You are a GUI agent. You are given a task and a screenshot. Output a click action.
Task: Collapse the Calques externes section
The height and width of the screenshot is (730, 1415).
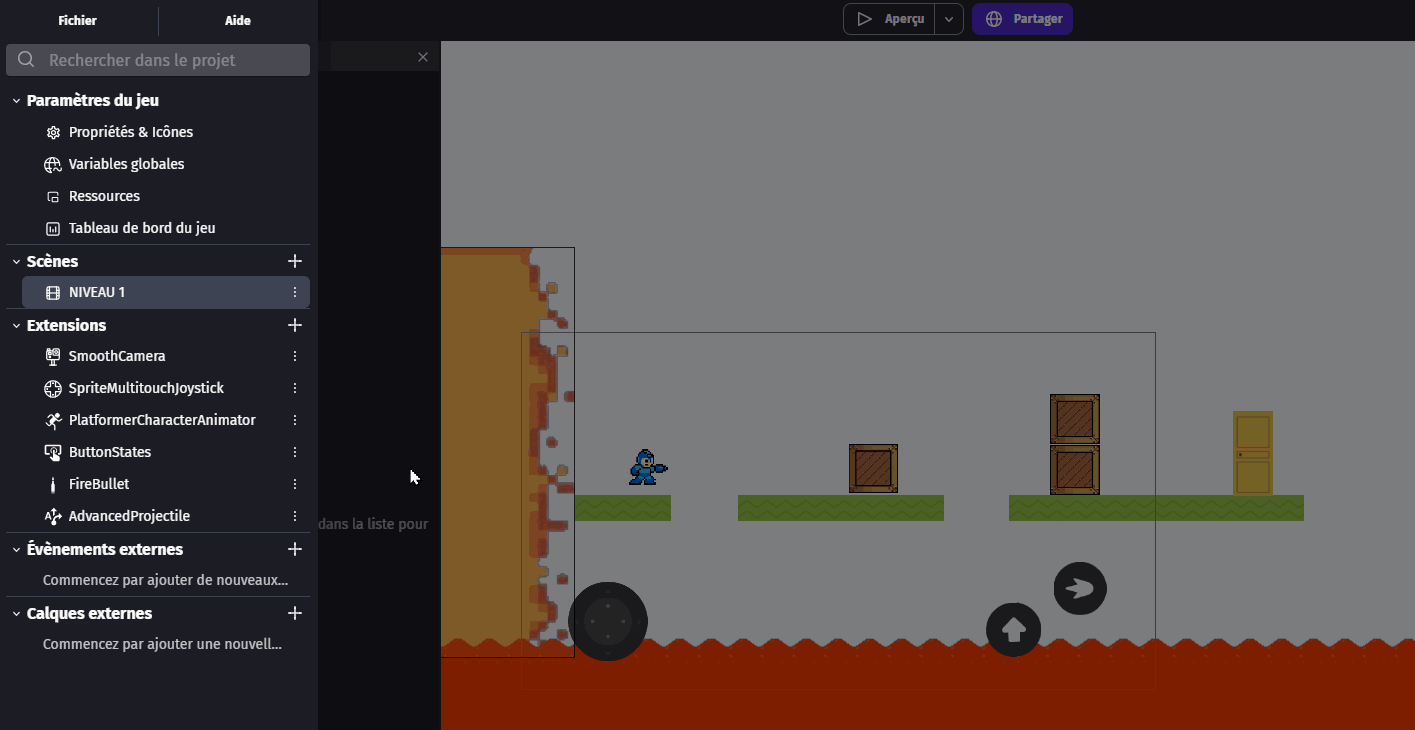coord(16,614)
